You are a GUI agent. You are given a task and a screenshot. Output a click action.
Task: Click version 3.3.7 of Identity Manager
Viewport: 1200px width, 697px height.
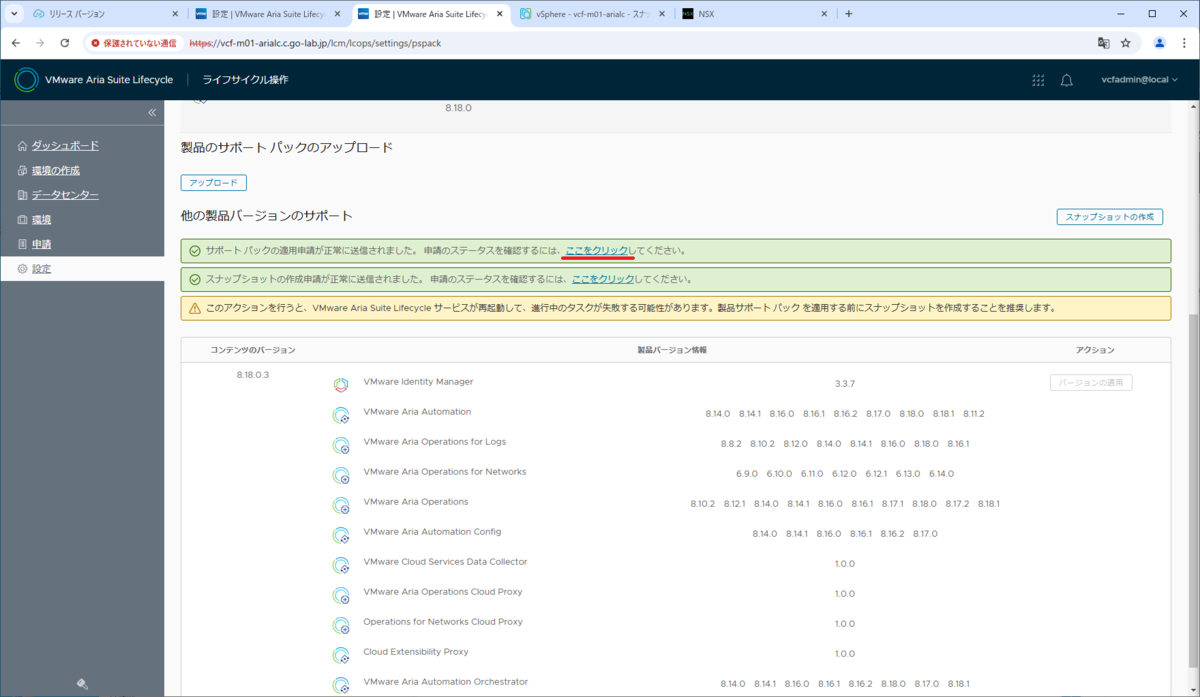pyautogui.click(x=845, y=384)
